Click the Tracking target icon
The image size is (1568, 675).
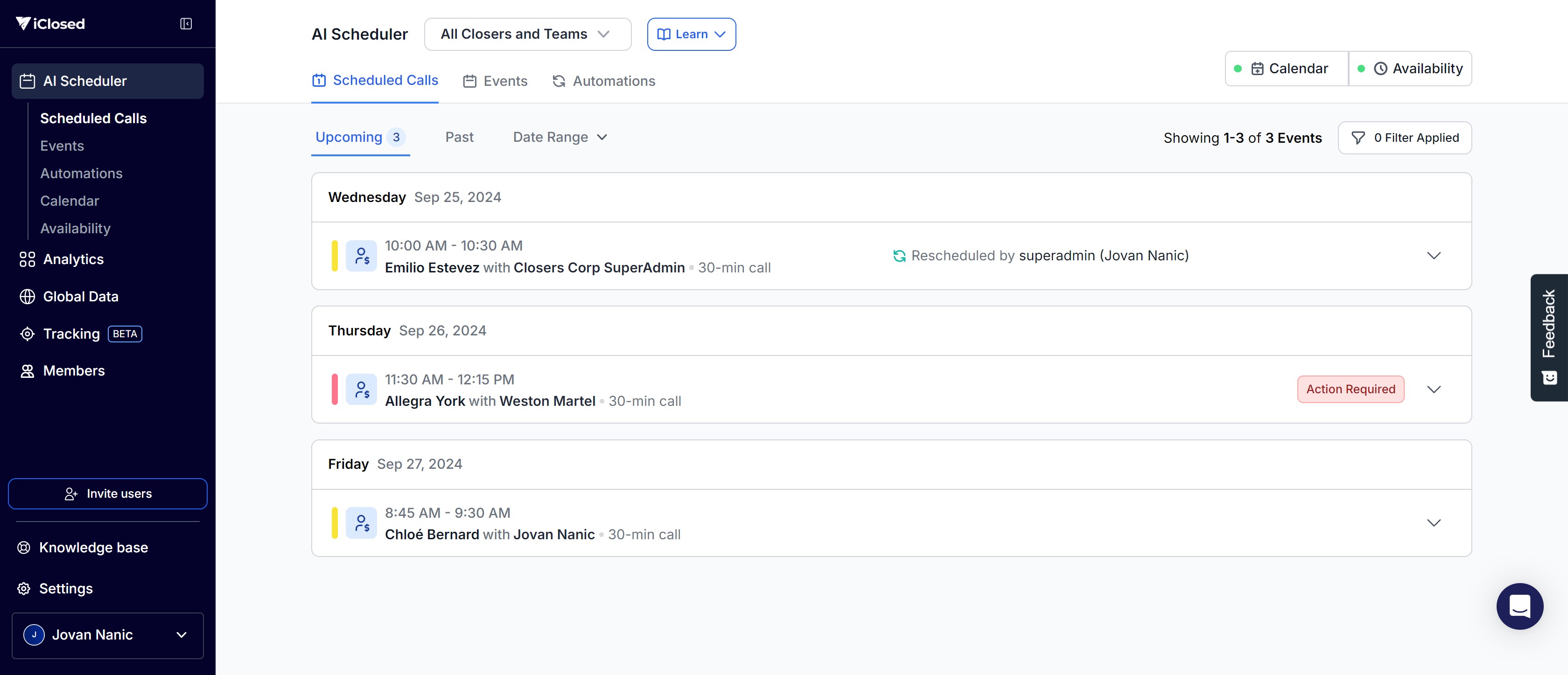pos(27,334)
